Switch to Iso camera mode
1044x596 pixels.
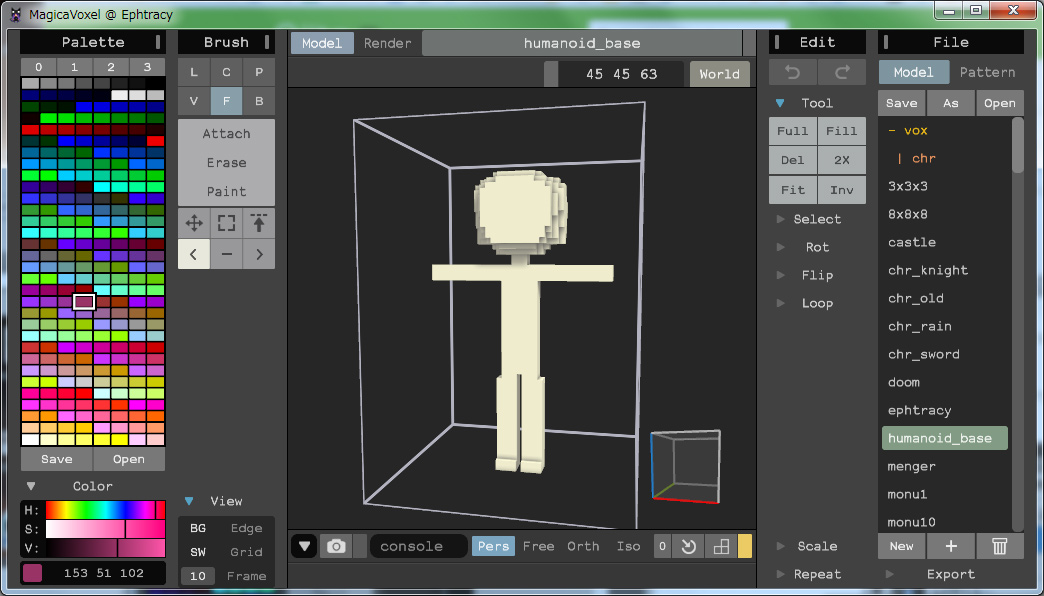pos(629,546)
